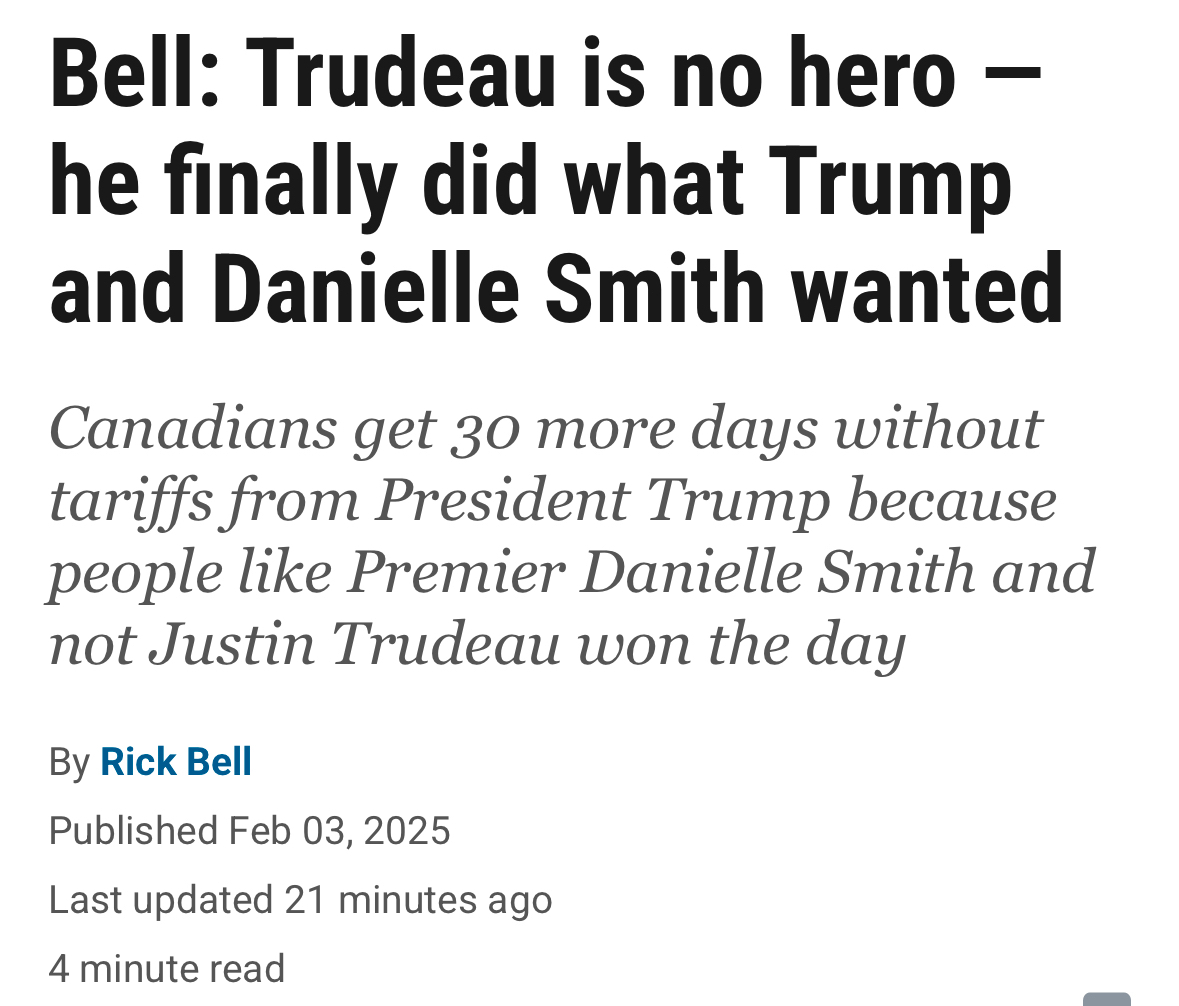The width and height of the screenshot is (1179, 1006).
Task: Click 'President Trump' in the subheadline
Action: [x=602, y=500]
